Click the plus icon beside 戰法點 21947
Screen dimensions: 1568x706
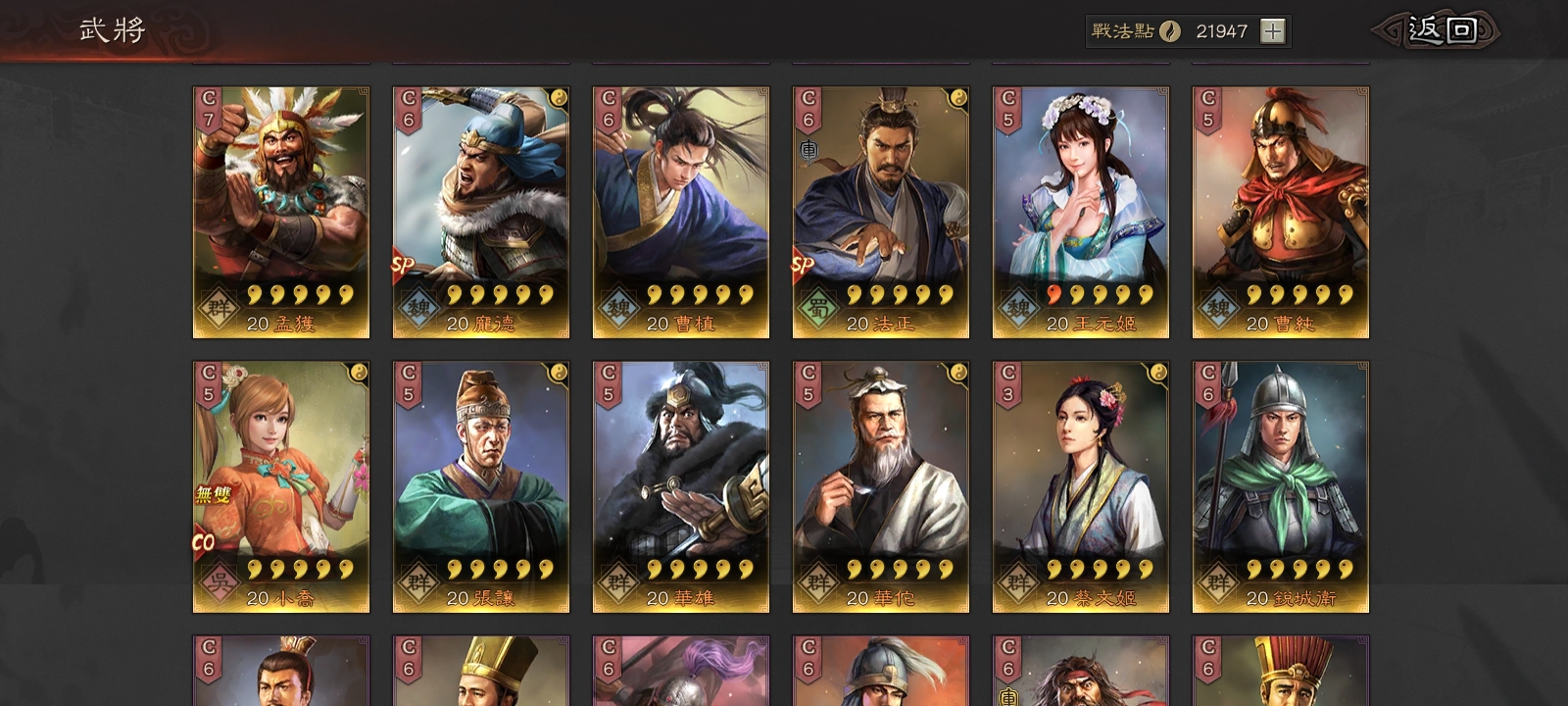click(x=1272, y=31)
